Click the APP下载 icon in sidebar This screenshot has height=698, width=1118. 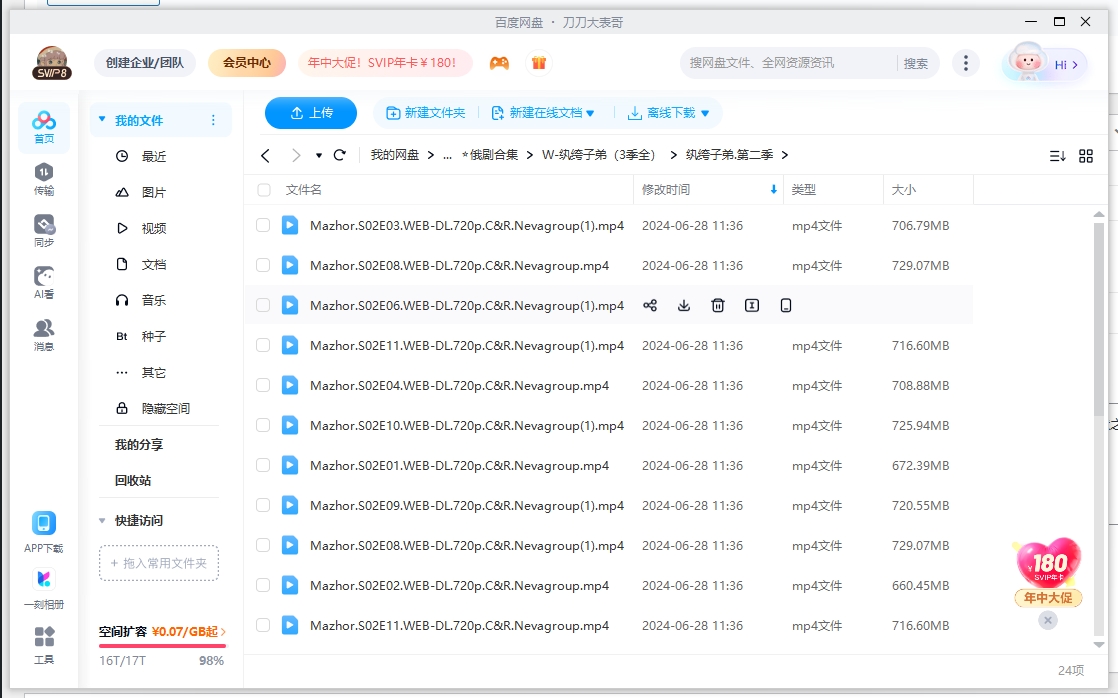[43, 532]
